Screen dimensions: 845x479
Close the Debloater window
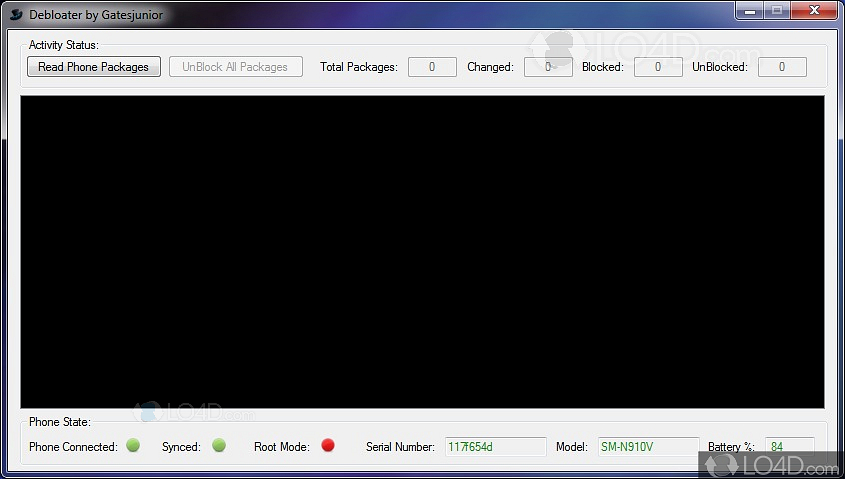(x=814, y=10)
